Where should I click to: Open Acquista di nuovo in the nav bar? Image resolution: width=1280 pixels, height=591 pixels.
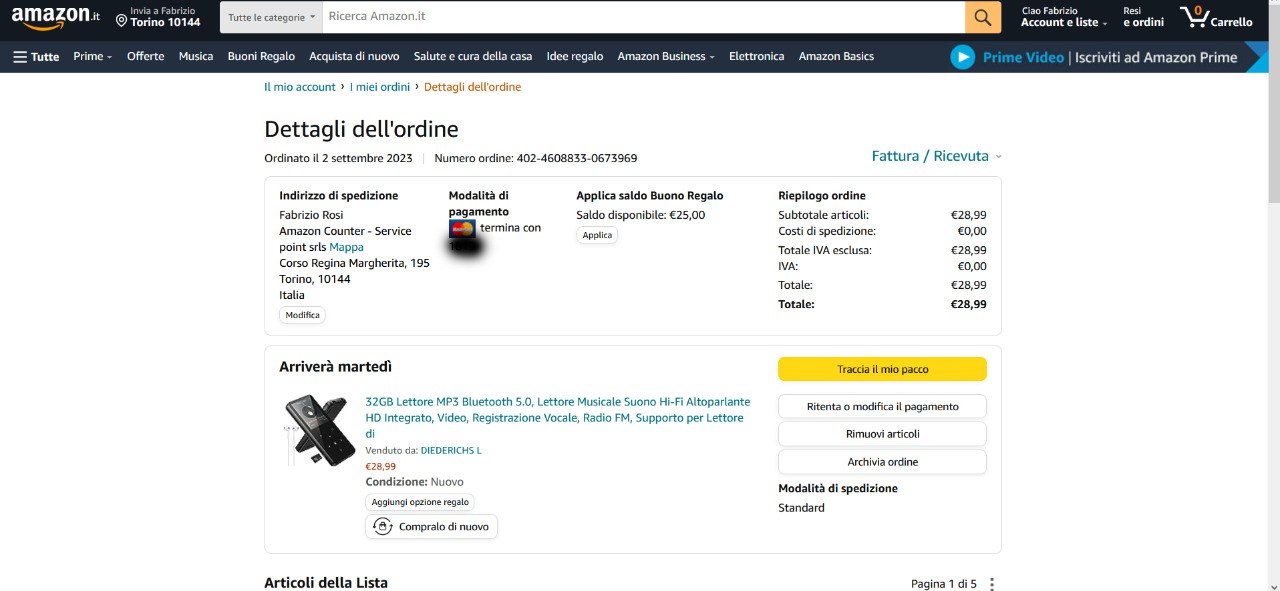click(354, 57)
